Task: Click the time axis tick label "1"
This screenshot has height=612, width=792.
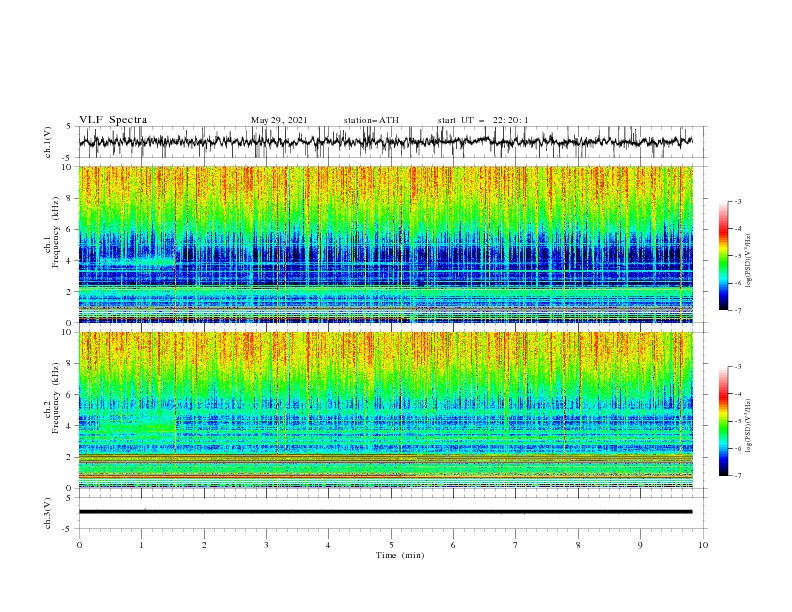Action: point(141,545)
